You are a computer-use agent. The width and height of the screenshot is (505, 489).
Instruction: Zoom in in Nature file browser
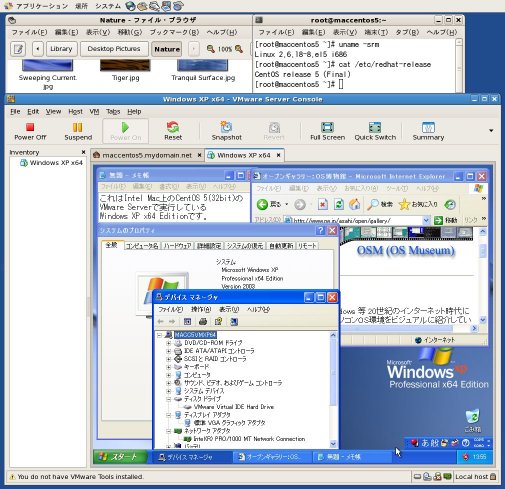point(239,49)
